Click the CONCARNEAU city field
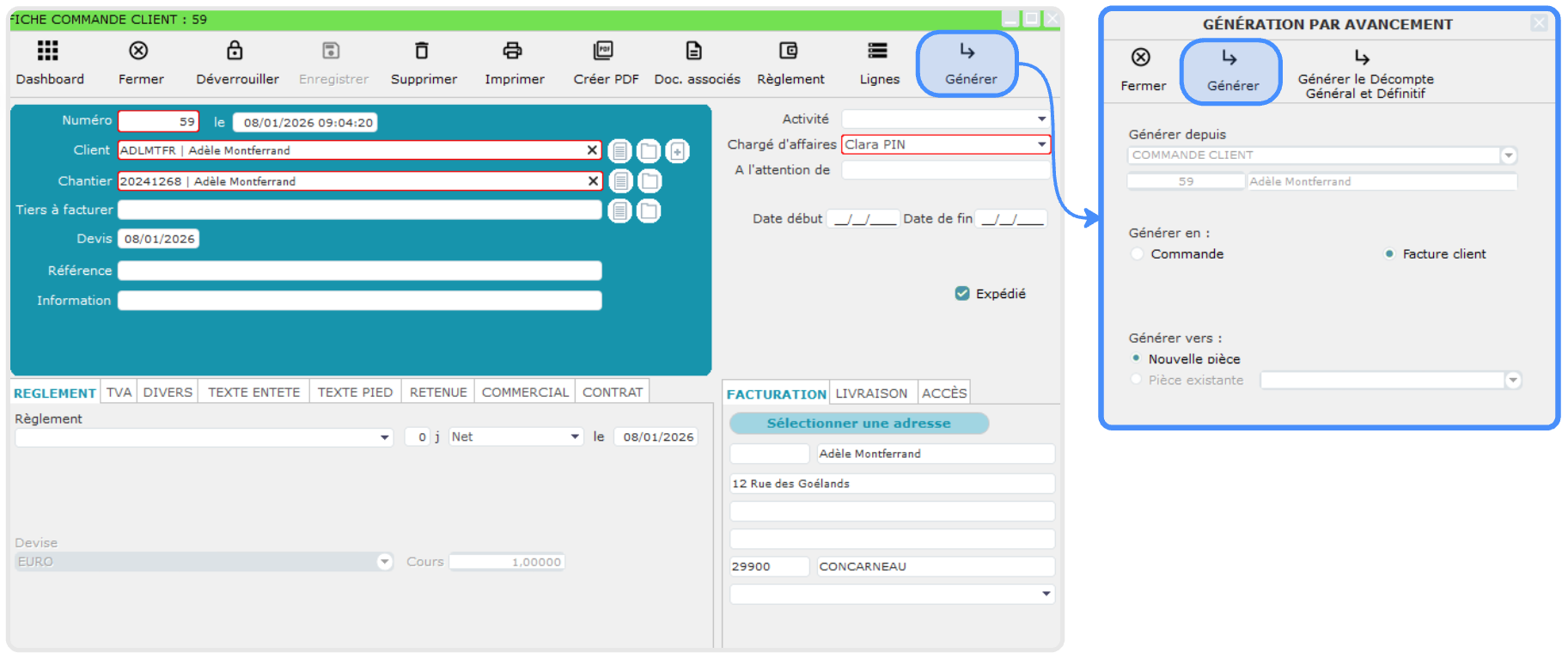Image resolution: width=1568 pixels, height=659 pixels. [x=936, y=566]
